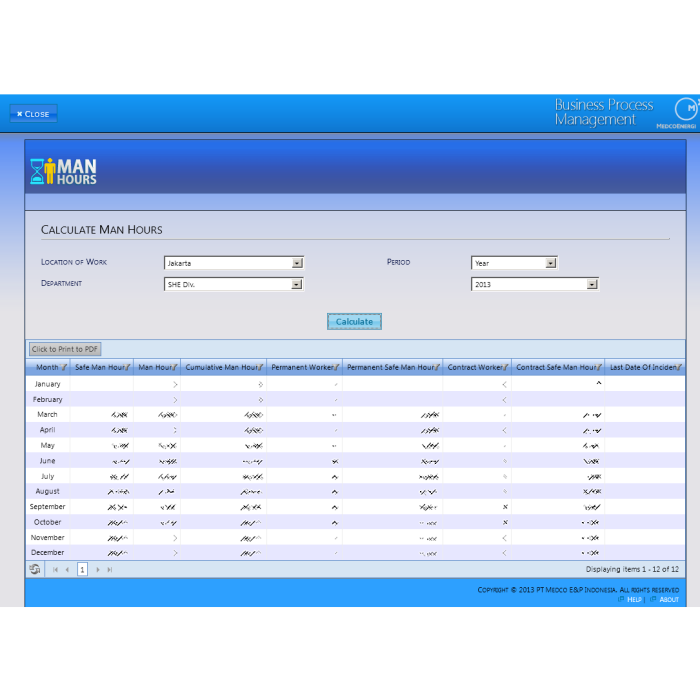Go to next page of grid
Image resolution: width=700 pixels, height=700 pixels.
coord(97,569)
